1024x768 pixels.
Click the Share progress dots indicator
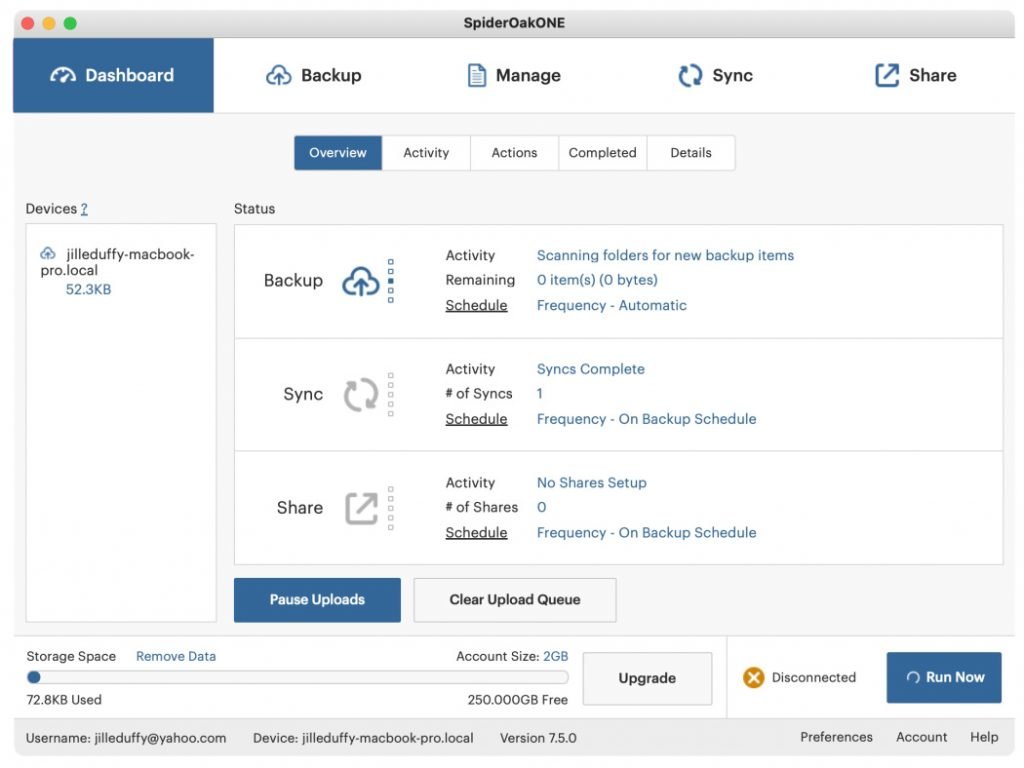coord(391,508)
